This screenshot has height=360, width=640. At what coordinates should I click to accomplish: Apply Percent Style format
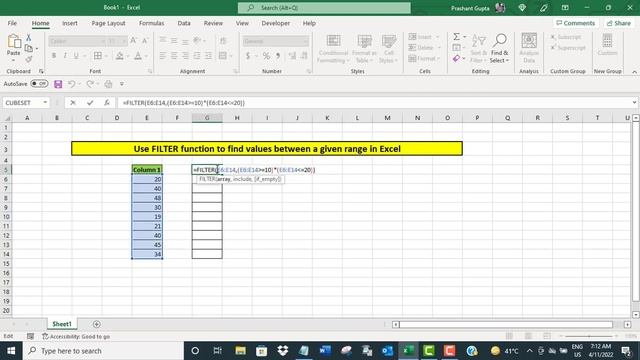click(266, 56)
